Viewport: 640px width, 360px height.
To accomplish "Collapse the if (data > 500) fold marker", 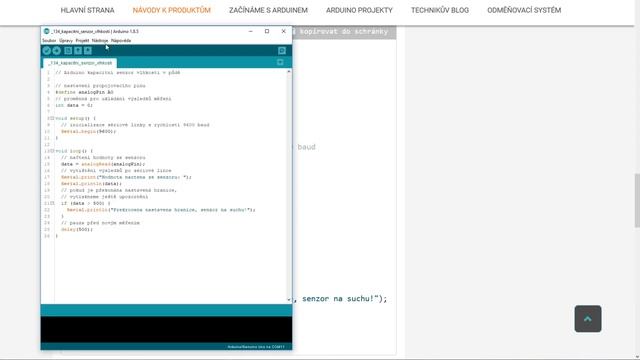I will (52, 203).
